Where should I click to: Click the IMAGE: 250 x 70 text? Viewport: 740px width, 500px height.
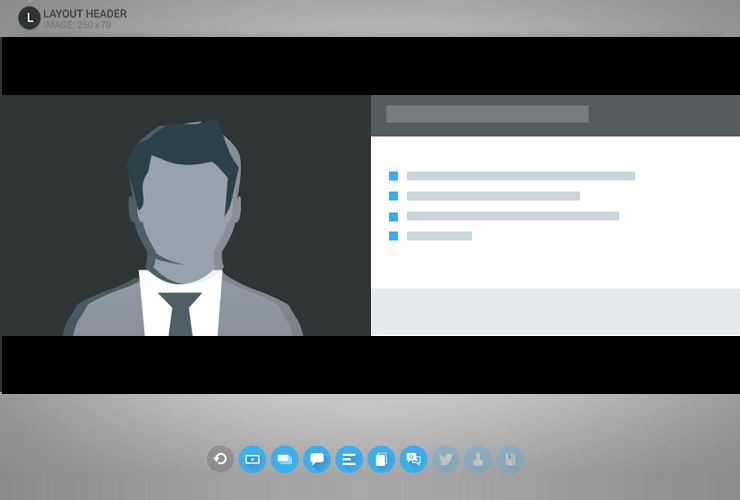click(x=77, y=25)
